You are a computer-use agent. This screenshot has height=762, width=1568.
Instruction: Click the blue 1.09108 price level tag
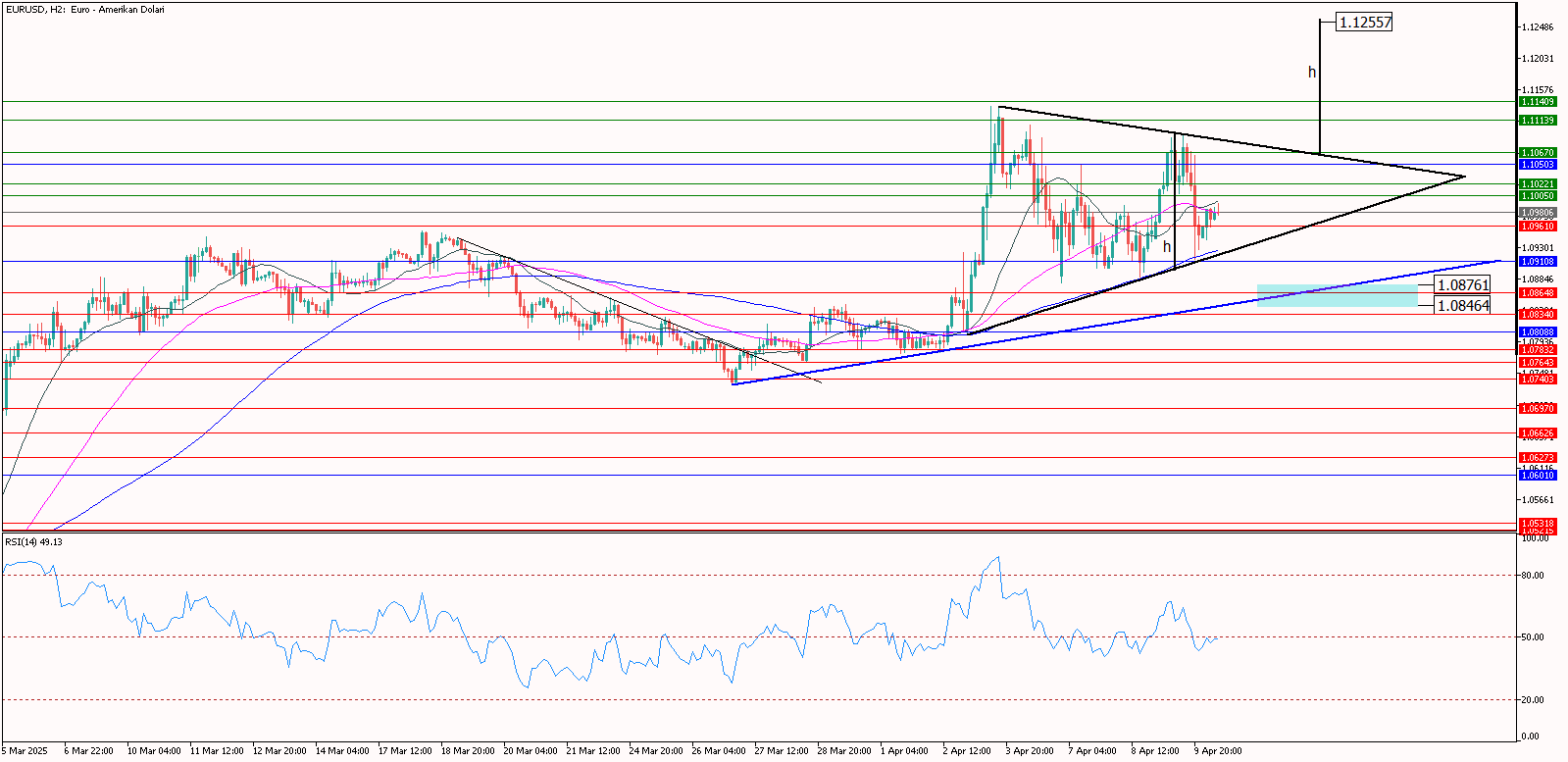pyautogui.click(x=1538, y=262)
